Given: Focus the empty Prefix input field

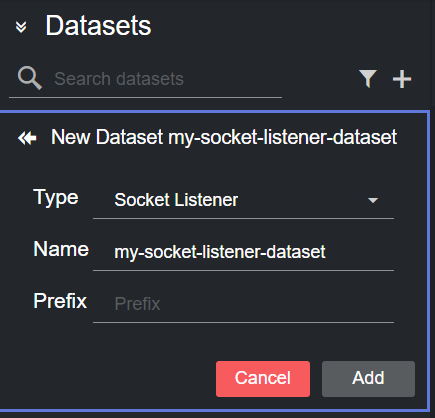Looking at the screenshot, I should 243,304.
